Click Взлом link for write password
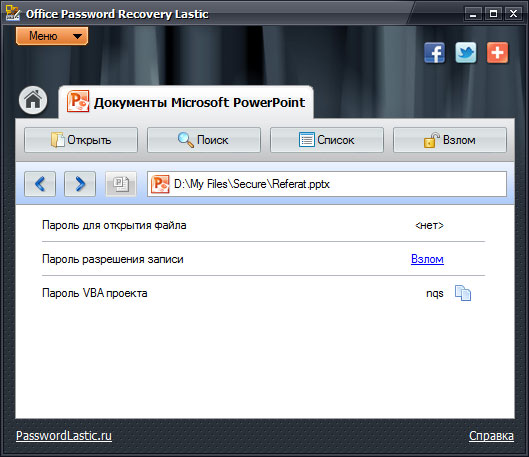The height and width of the screenshot is (457, 529). point(427,259)
